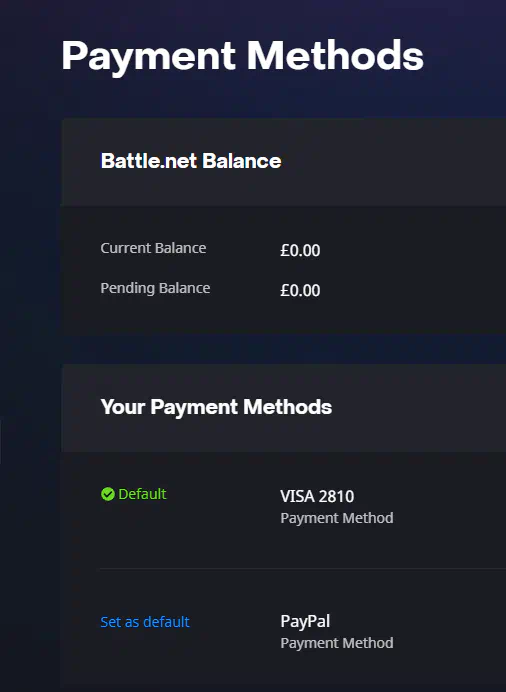Select the VISA 2810 payment method

[317, 496]
